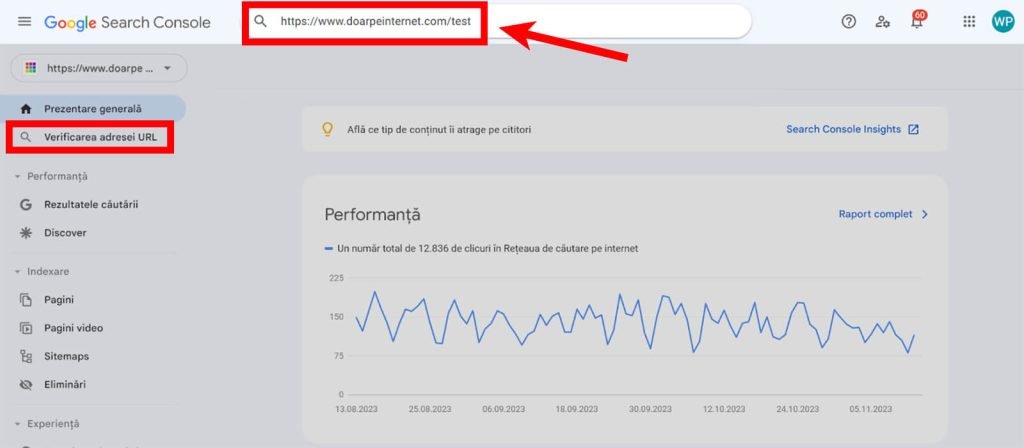1024x448 pixels.
Task: Click the property favicon in selector
Action: tap(31, 68)
